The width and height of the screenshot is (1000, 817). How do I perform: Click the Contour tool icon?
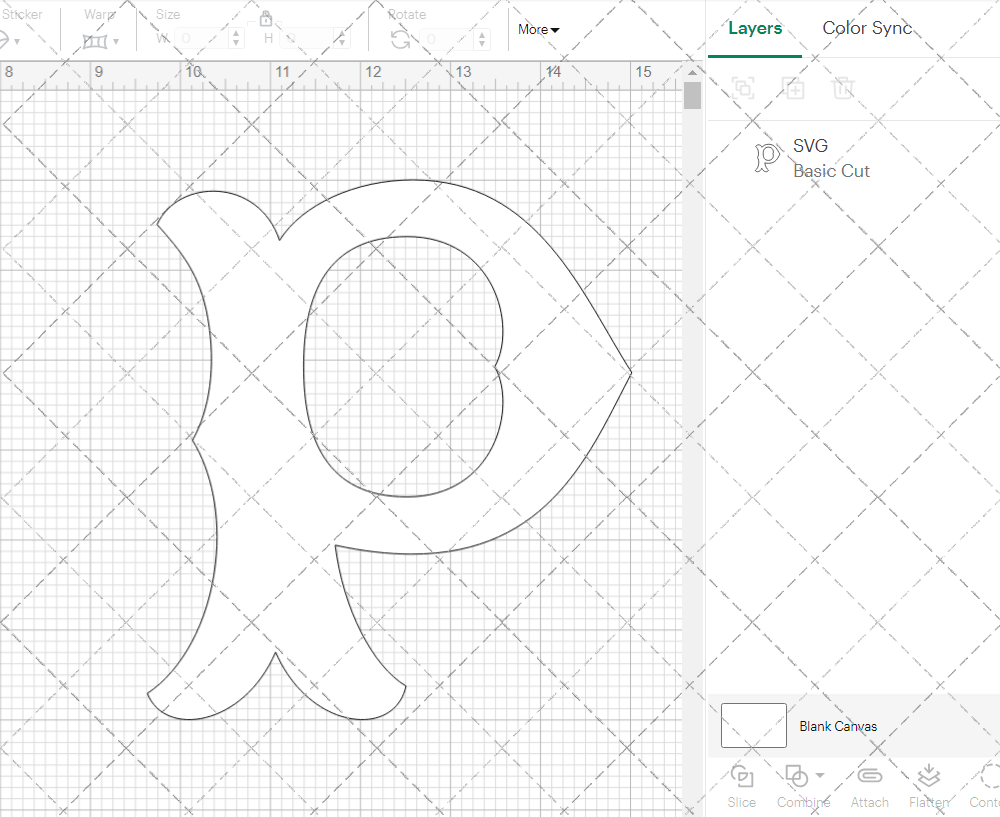click(990, 776)
